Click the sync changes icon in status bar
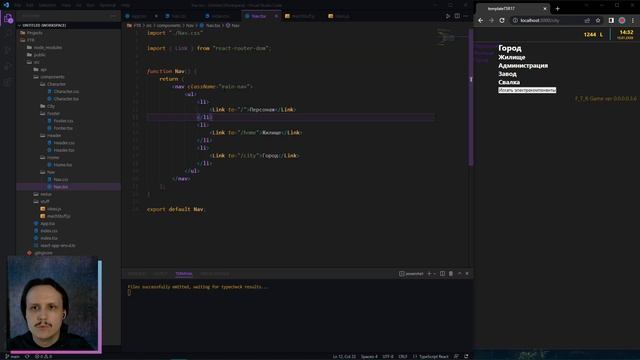Viewport: 640px width, 360px height. (x=27, y=356)
